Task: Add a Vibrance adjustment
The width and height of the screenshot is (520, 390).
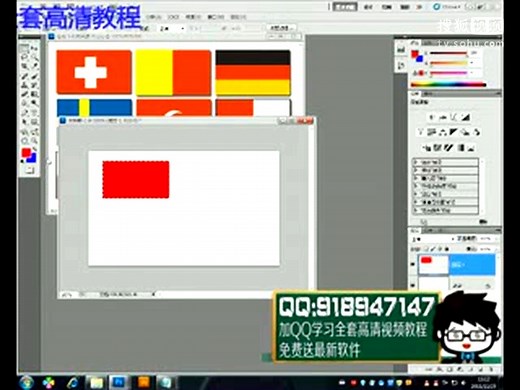Action: tap(421, 132)
